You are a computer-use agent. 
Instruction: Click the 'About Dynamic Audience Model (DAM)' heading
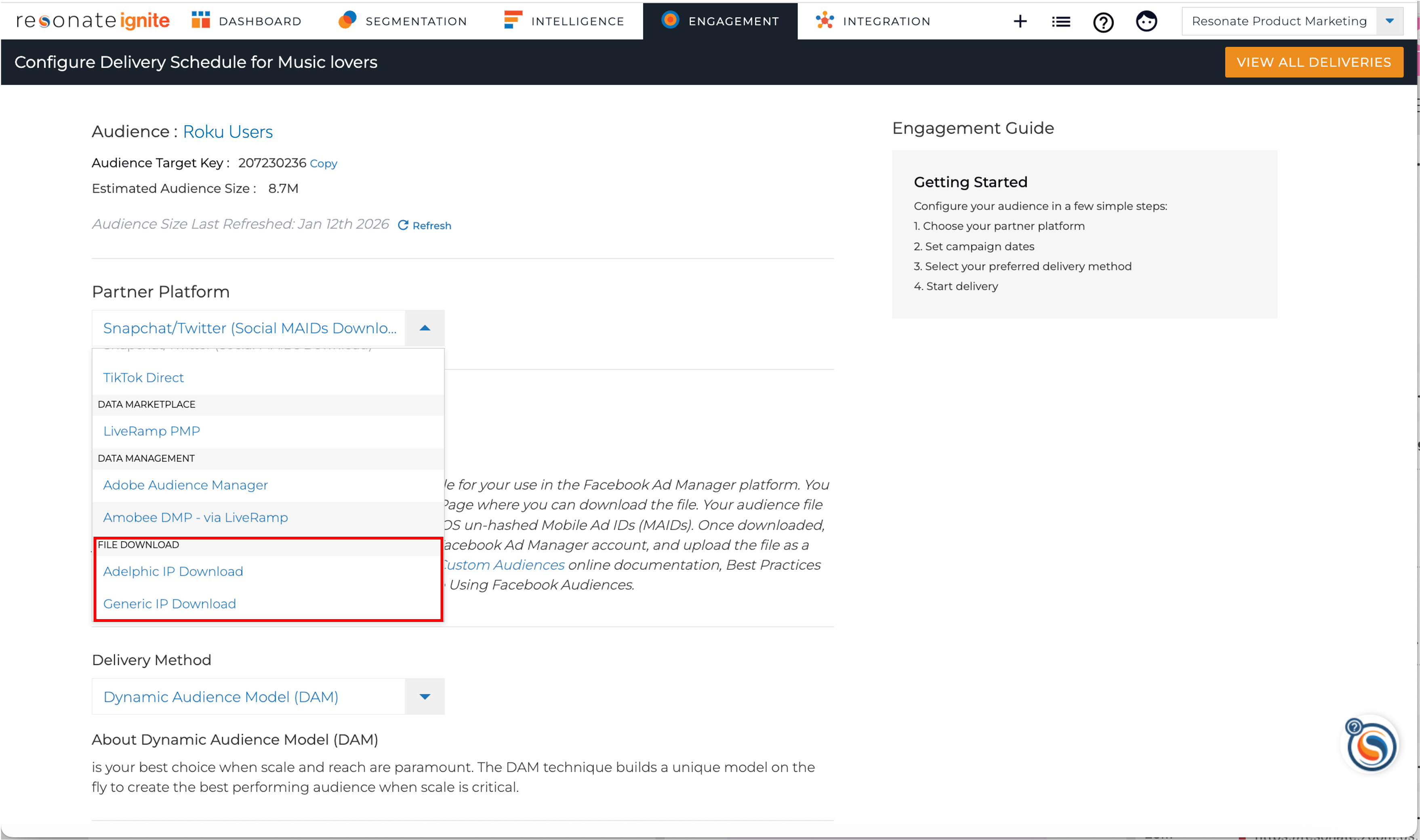pos(235,740)
